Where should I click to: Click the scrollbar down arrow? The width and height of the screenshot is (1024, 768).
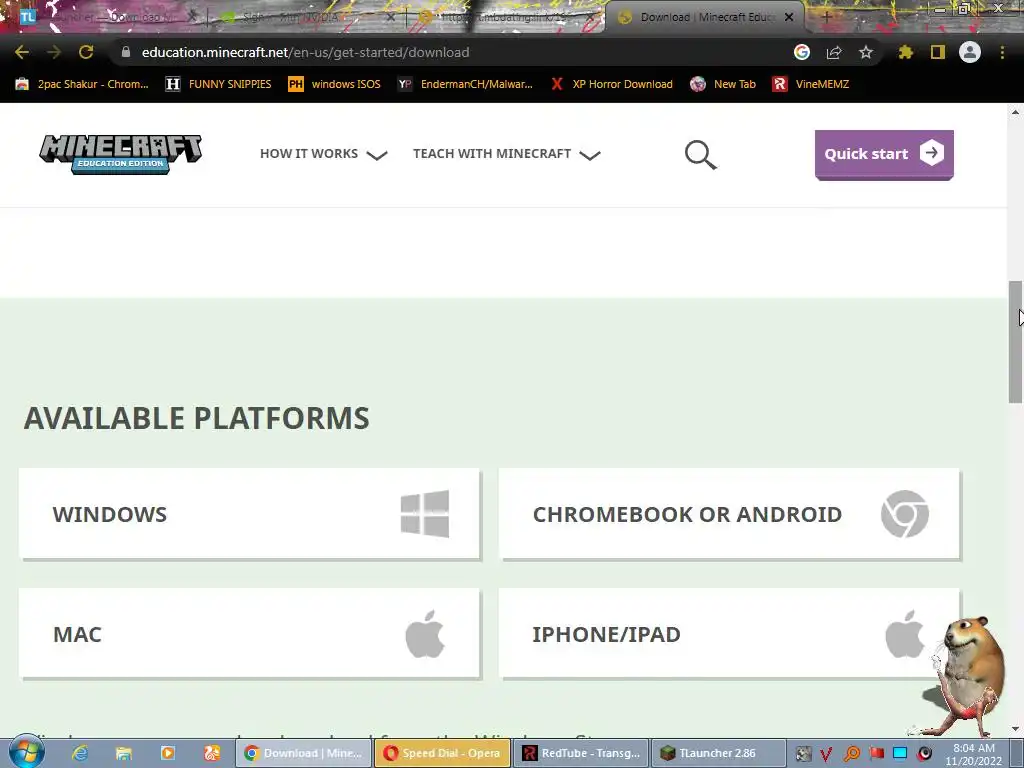coord(1015,729)
